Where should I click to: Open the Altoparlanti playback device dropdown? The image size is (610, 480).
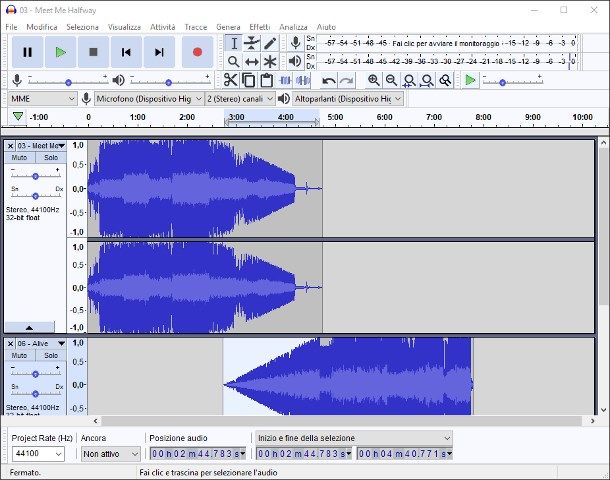pos(348,99)
